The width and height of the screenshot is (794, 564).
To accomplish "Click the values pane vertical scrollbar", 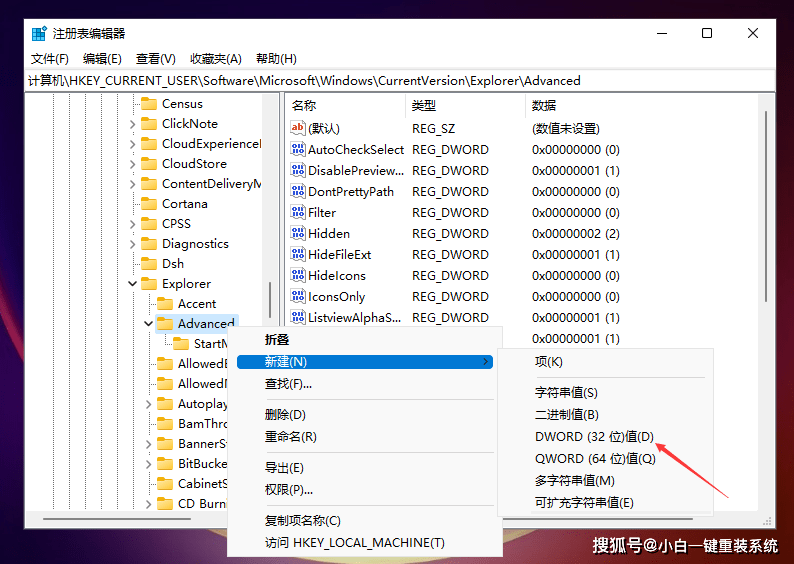I will (x=766, y=207).
